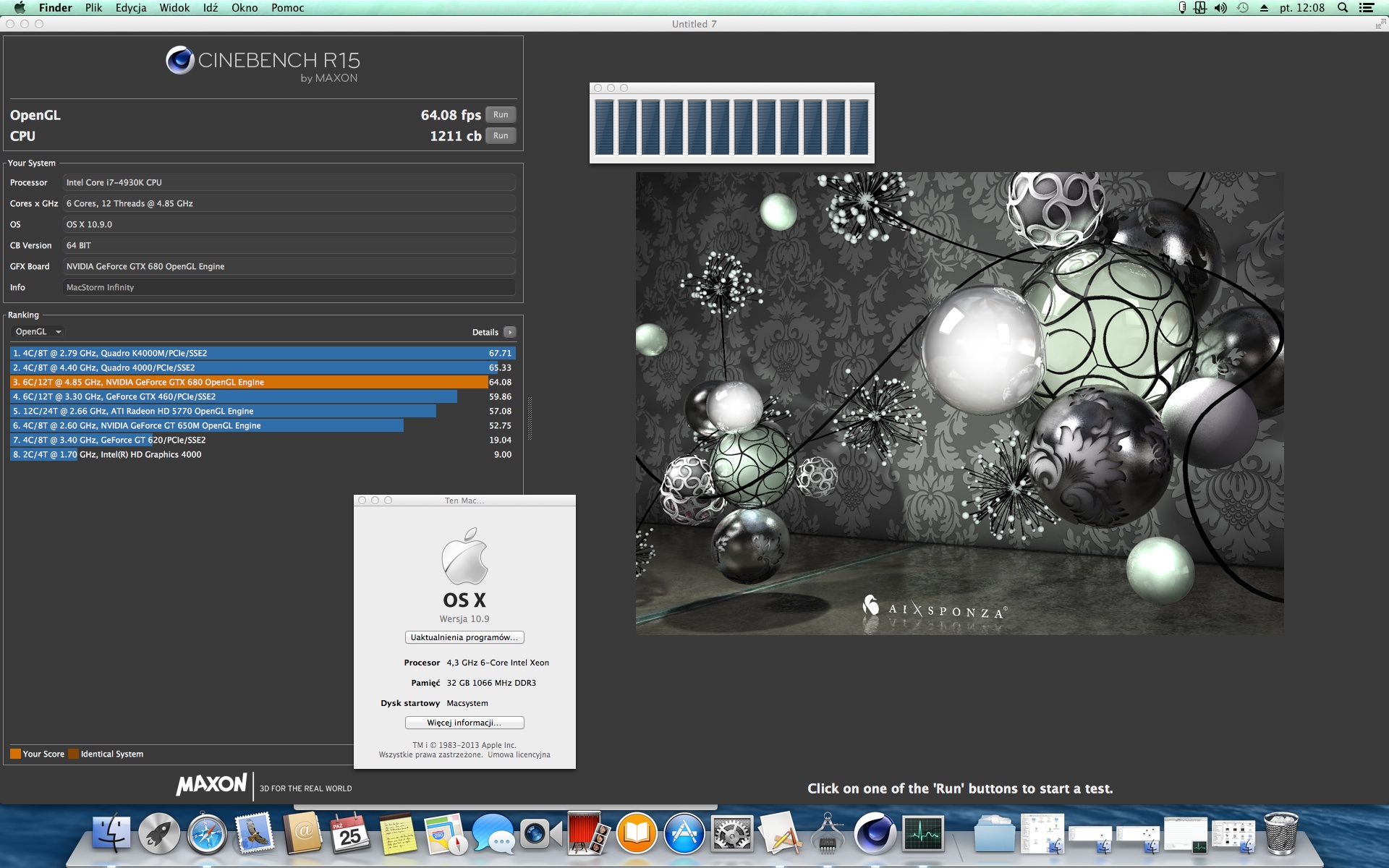Open Photo Booth from the Dock
This screenshot has width=1389, height=868.
(x=589, y=834)
